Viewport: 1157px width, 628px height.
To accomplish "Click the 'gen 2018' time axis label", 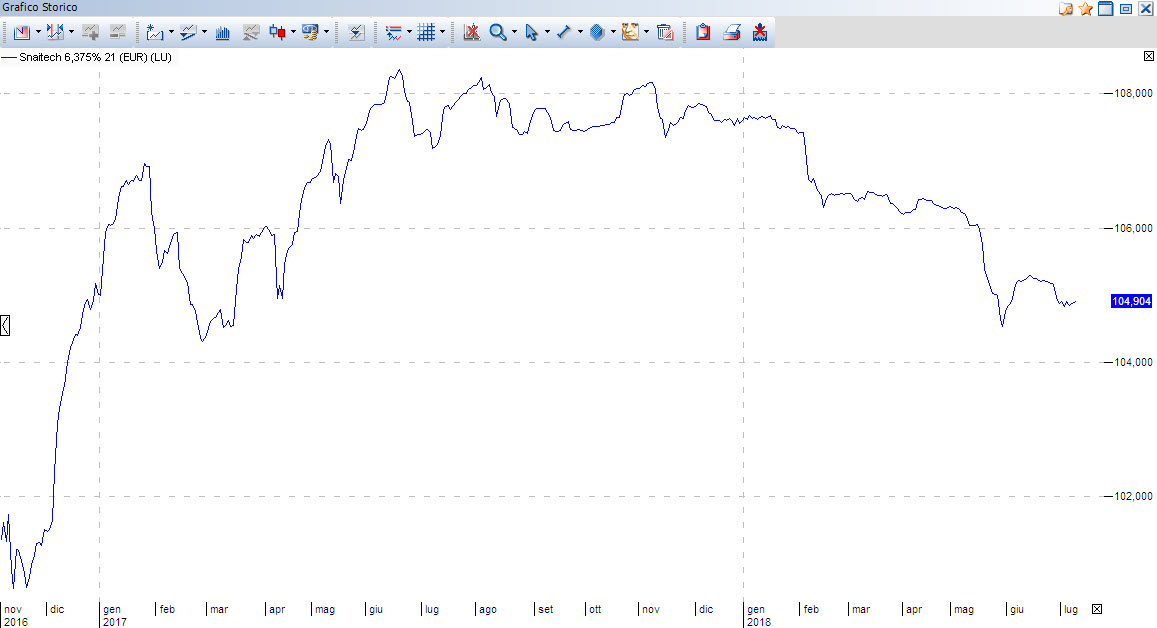I will pyautogui.click(x=756, y=614).
